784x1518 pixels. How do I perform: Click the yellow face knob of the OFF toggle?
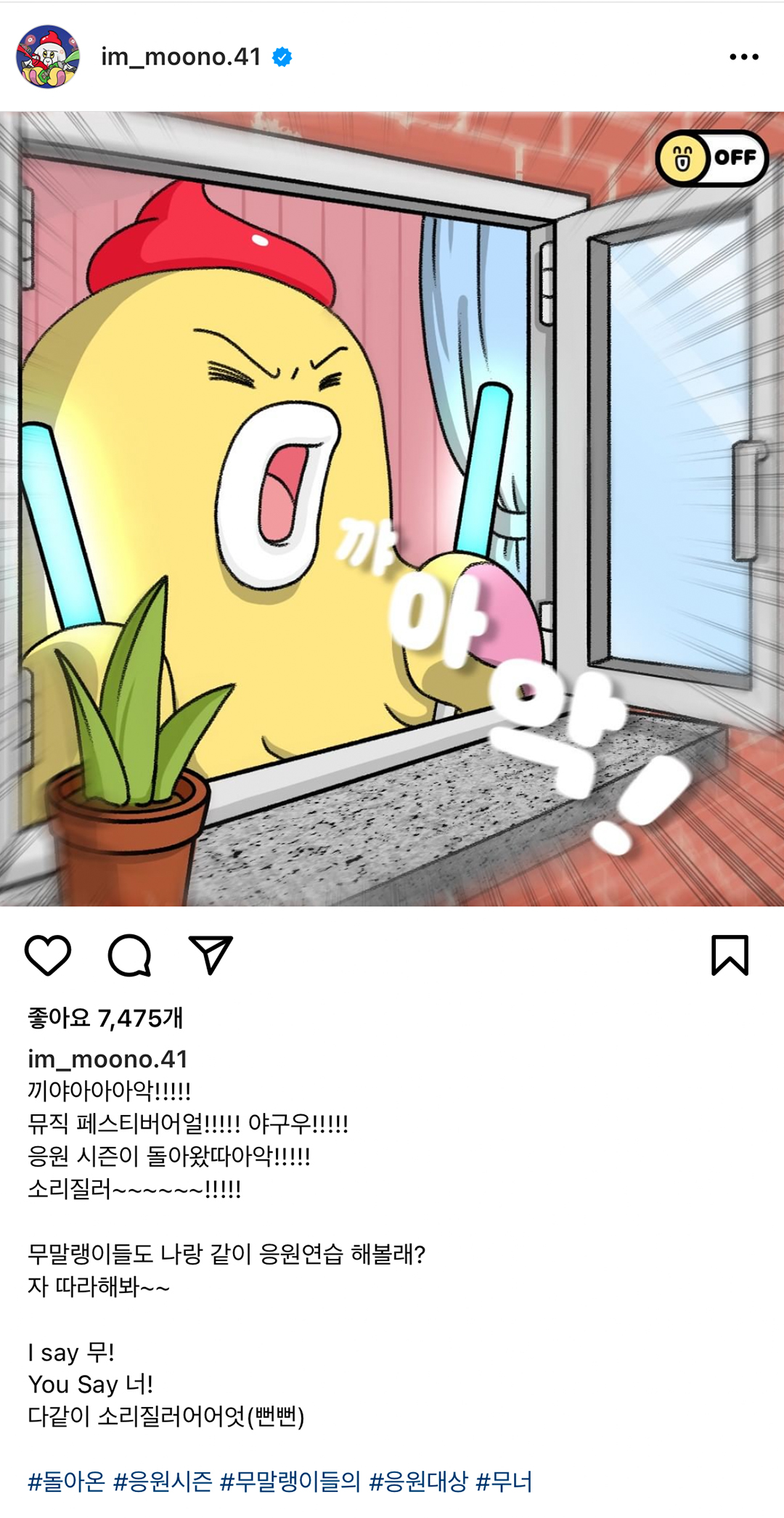682,158
